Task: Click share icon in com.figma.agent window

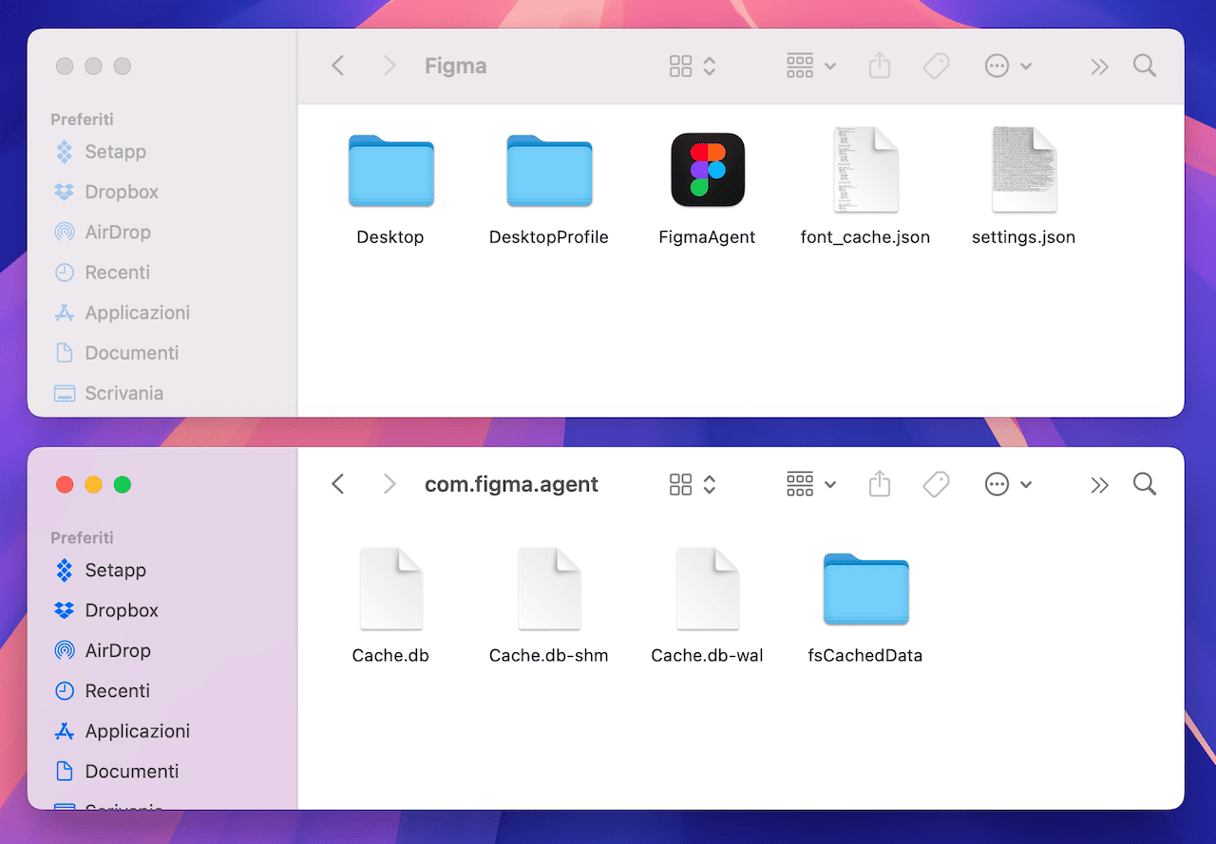Action: [x=879, y=485]
